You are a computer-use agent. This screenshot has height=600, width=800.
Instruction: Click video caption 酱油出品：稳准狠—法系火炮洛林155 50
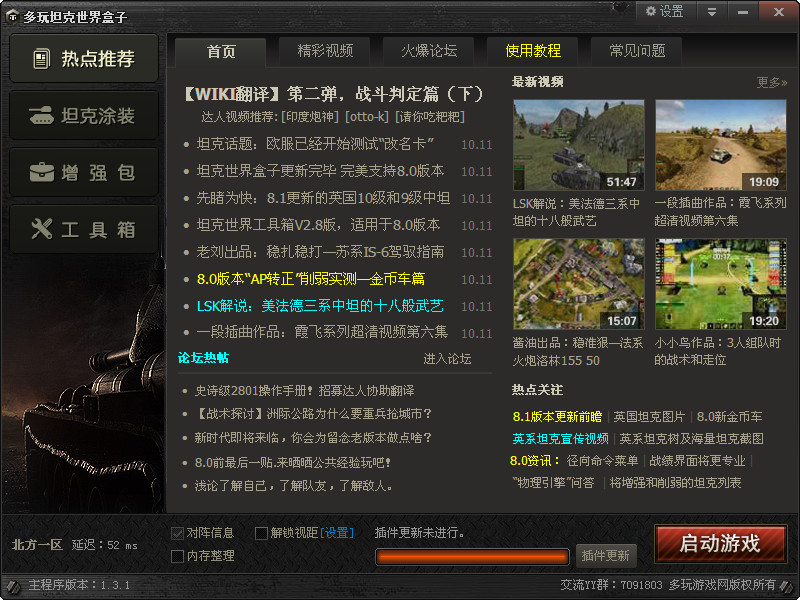pyautogui.click(x=578, y=352)
